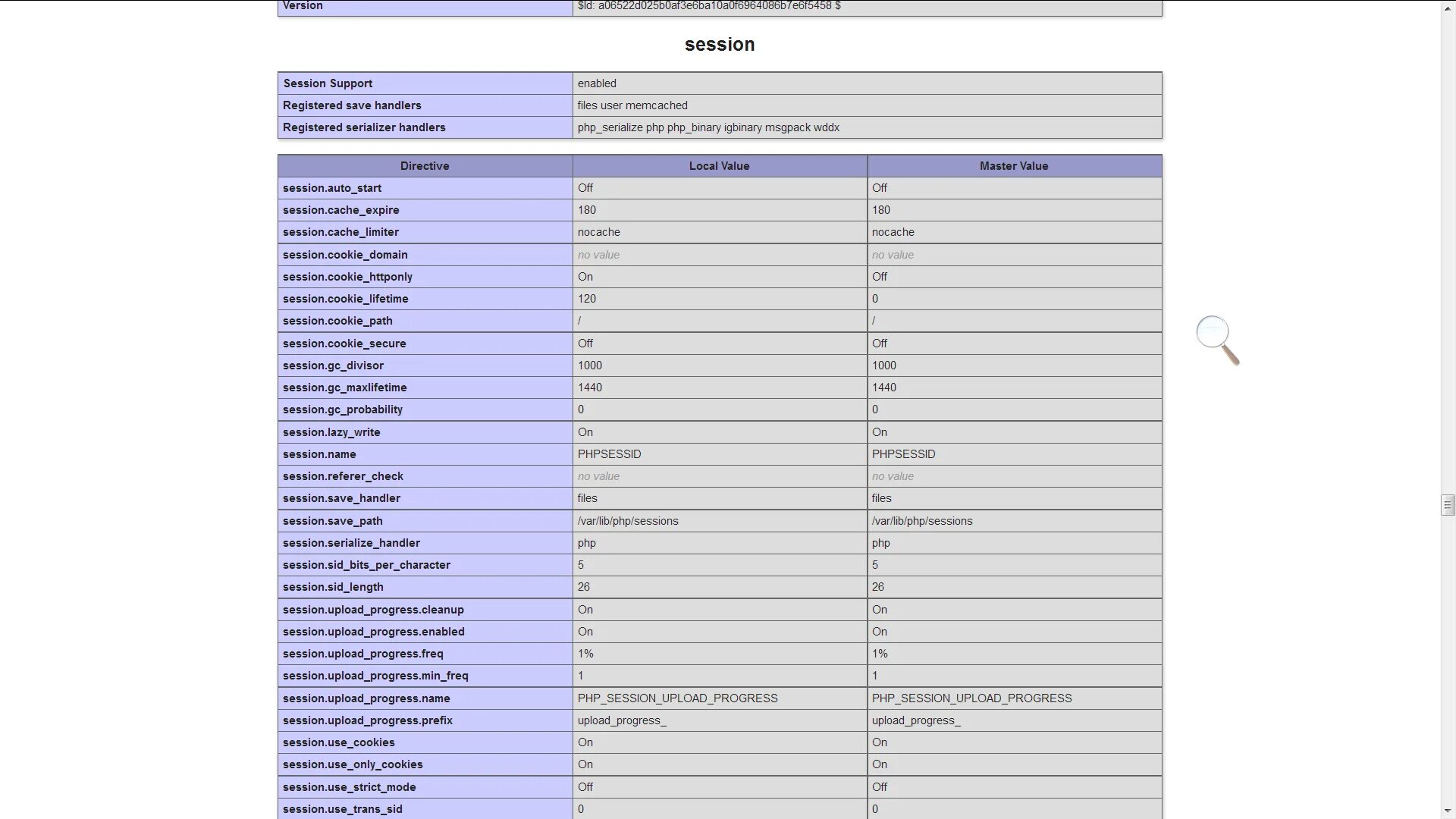This screenshot has height=819, width=1456.
Task: Click master value '0' for session.cookie_lifetime
Action: tap(874, 299)
